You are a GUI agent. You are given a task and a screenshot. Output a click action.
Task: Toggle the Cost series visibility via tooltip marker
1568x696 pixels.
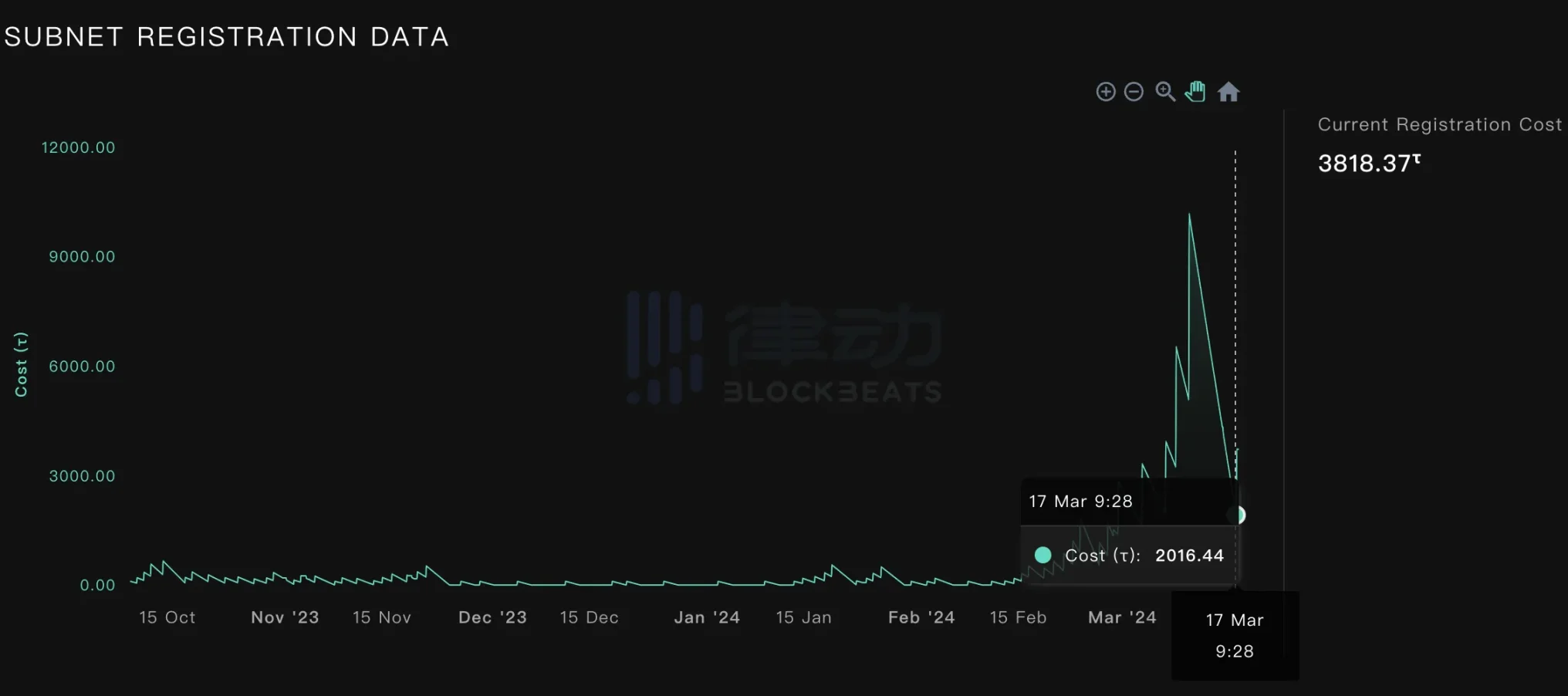(x=1043, y=555)
